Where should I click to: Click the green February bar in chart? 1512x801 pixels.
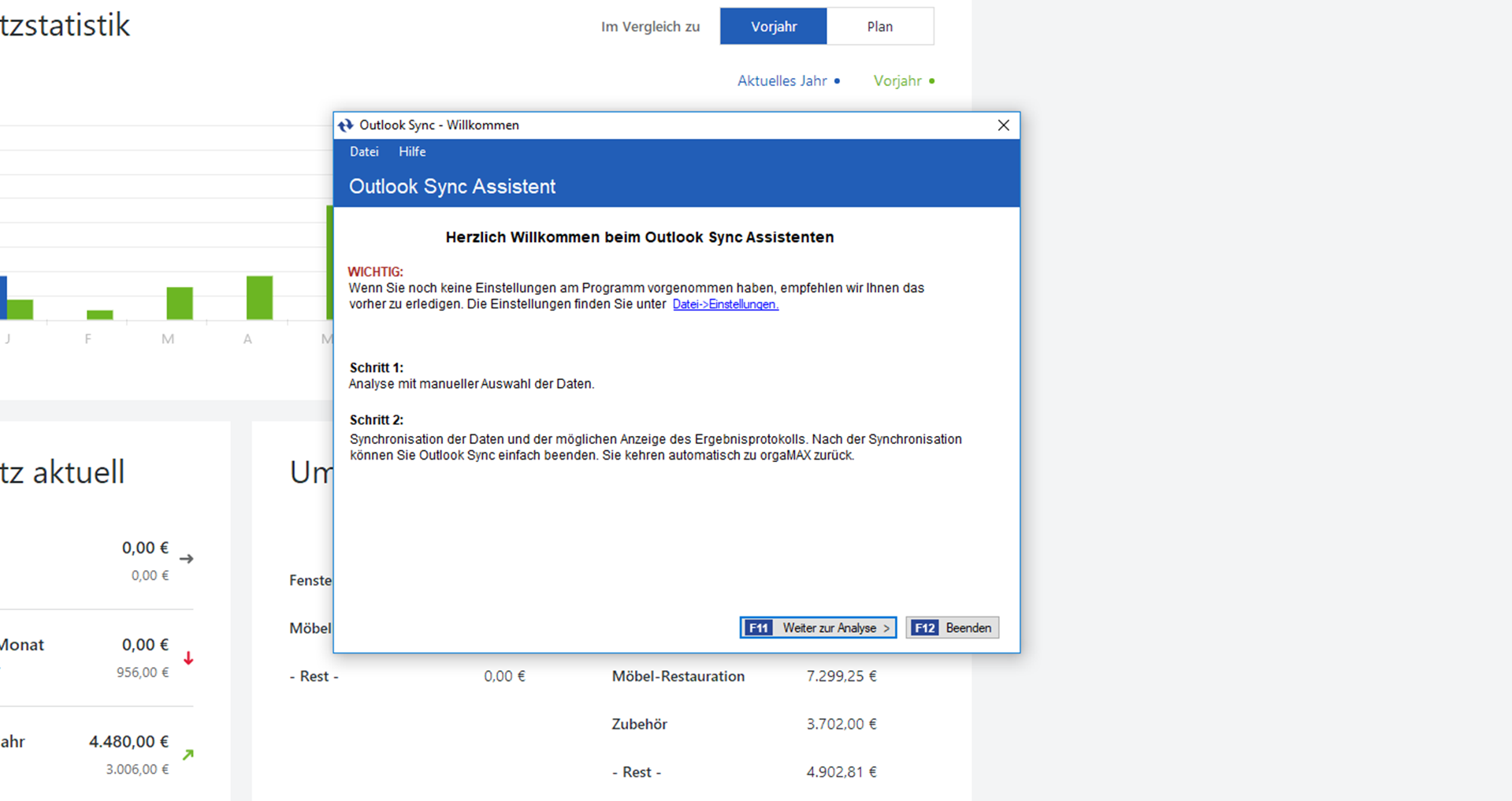click(x=100, y=315)
